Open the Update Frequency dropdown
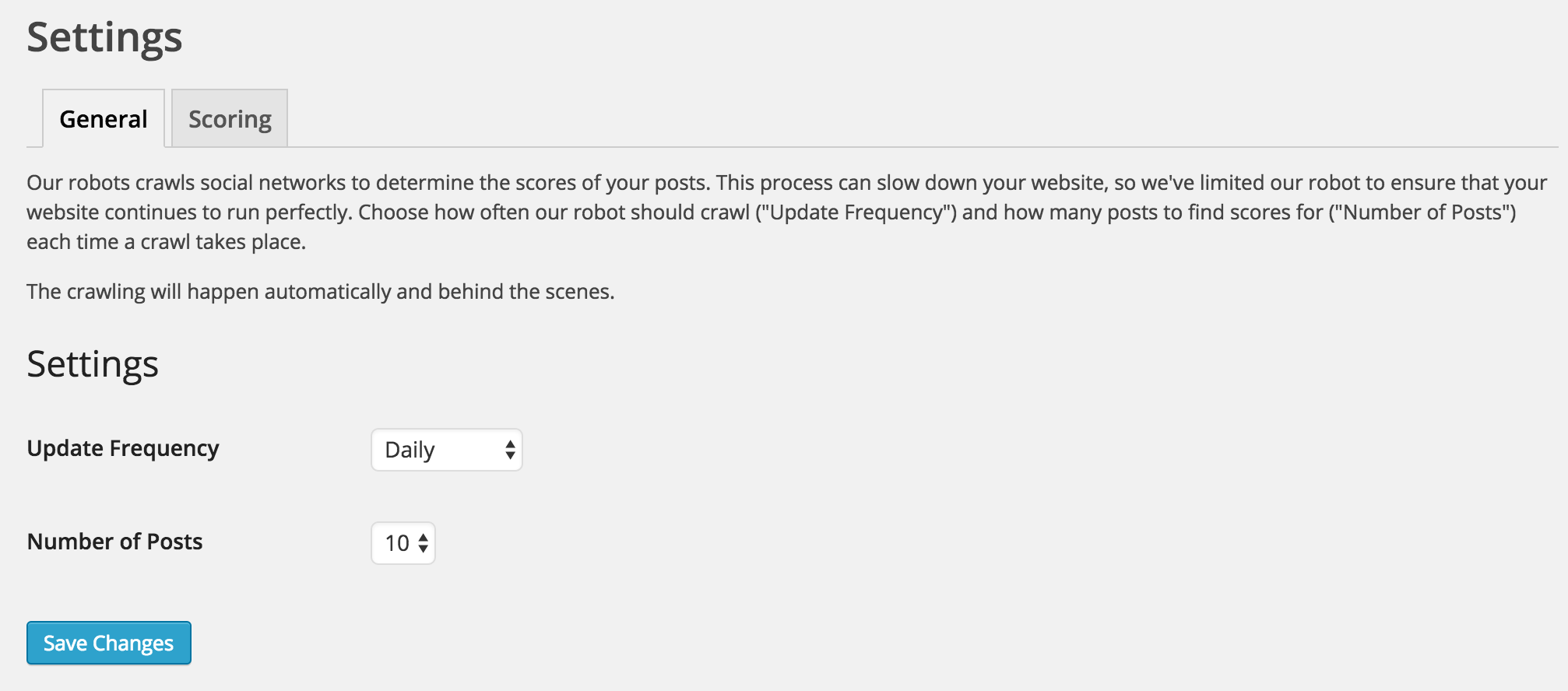Screen dimensions: 1568x691 pos(447,450)
